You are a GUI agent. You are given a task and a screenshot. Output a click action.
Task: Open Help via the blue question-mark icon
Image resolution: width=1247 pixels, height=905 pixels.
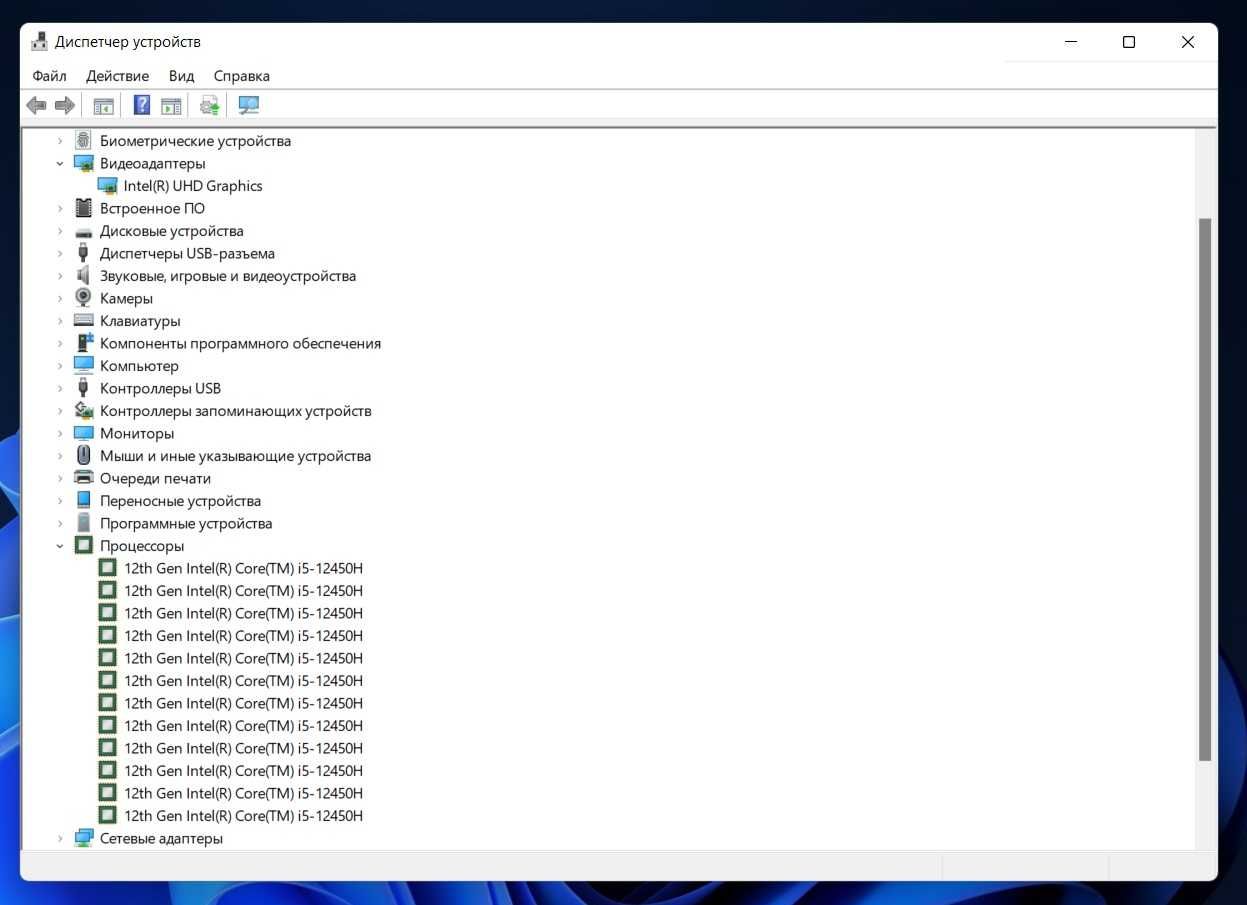click(x=142, y=105)
